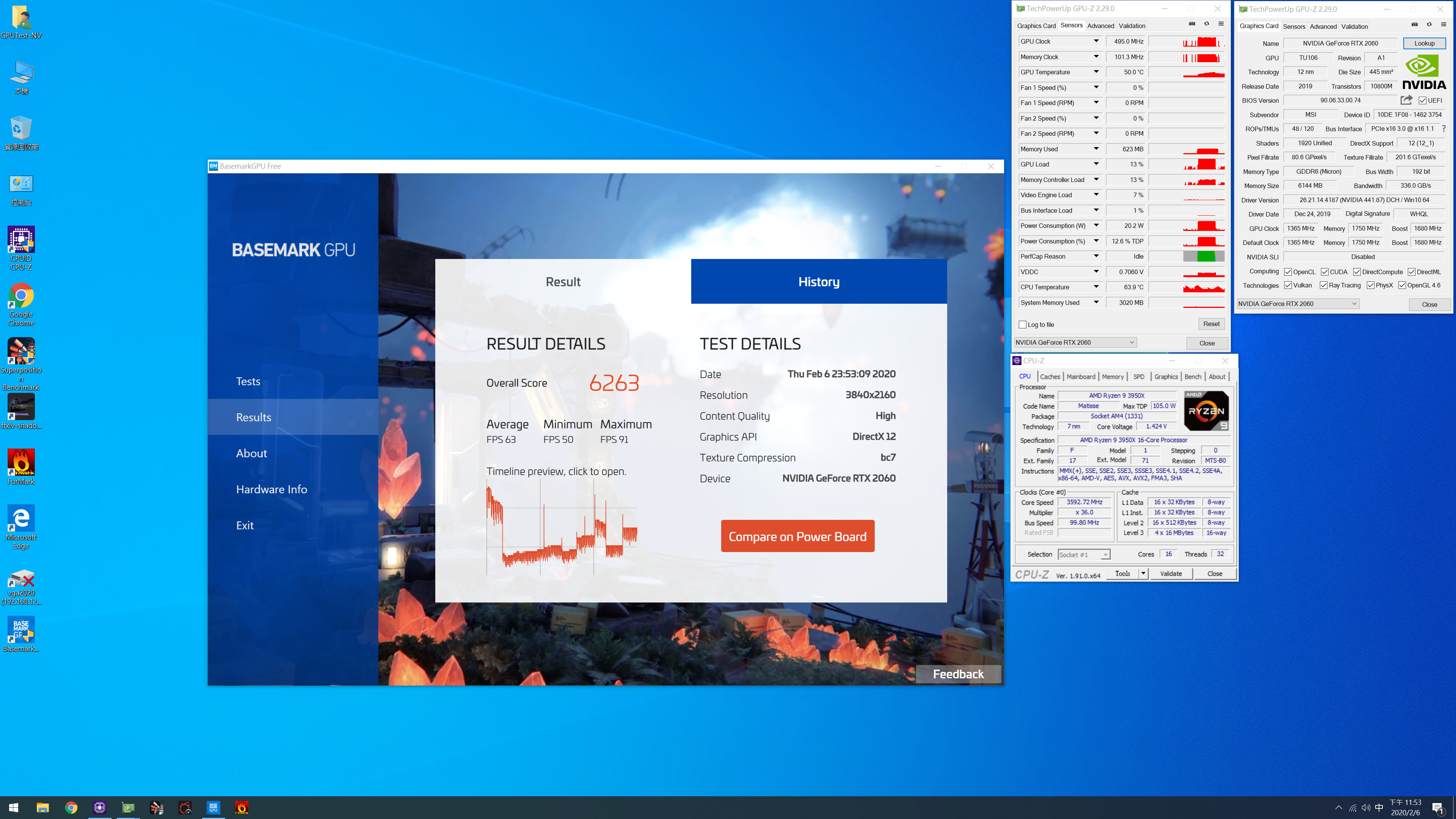Toggle the Log to file checkbox
The width and height of the screenshot is (1456, 819).
(1022, 325)
